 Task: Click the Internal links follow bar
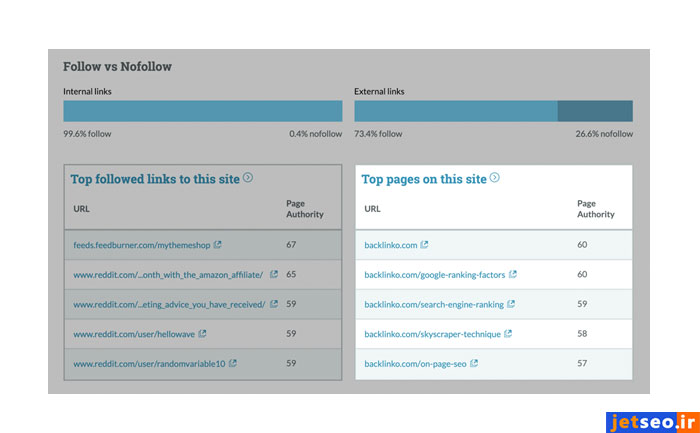[x=203, y=111]
